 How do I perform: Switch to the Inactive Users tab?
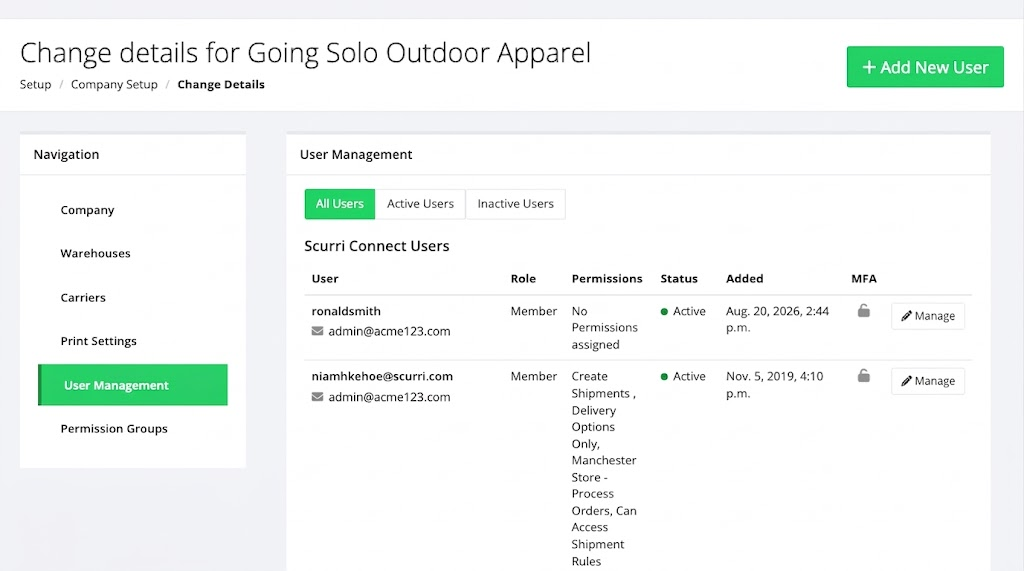(515, 204)
